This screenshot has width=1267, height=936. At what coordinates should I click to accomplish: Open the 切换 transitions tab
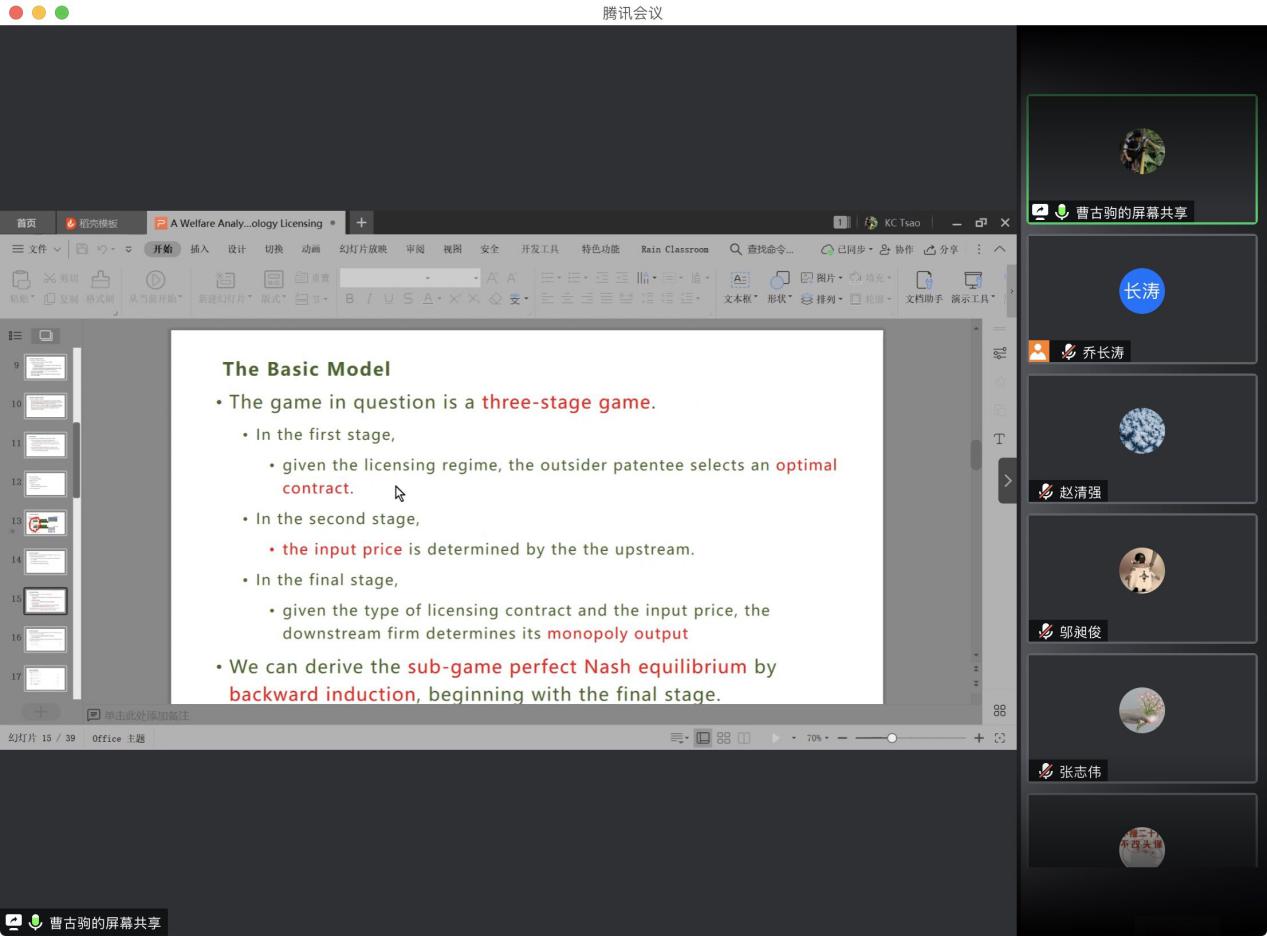pyautogui.click(x=273, y=249)
